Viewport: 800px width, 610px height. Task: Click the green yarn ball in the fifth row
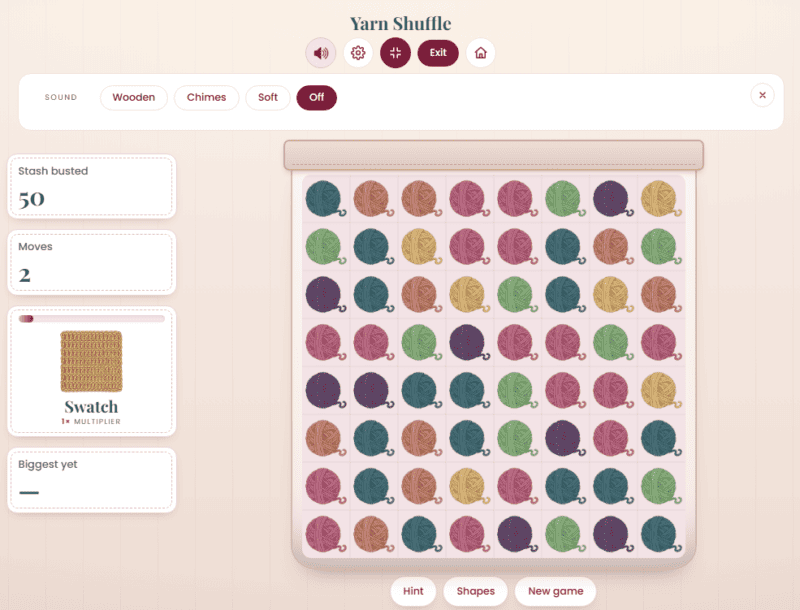coord(517,390)
